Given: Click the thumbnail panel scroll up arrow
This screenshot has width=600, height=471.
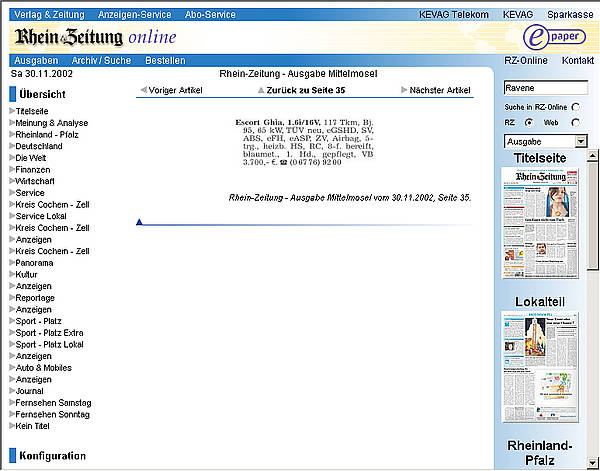Looking at the screenshot, I should 592,155.
